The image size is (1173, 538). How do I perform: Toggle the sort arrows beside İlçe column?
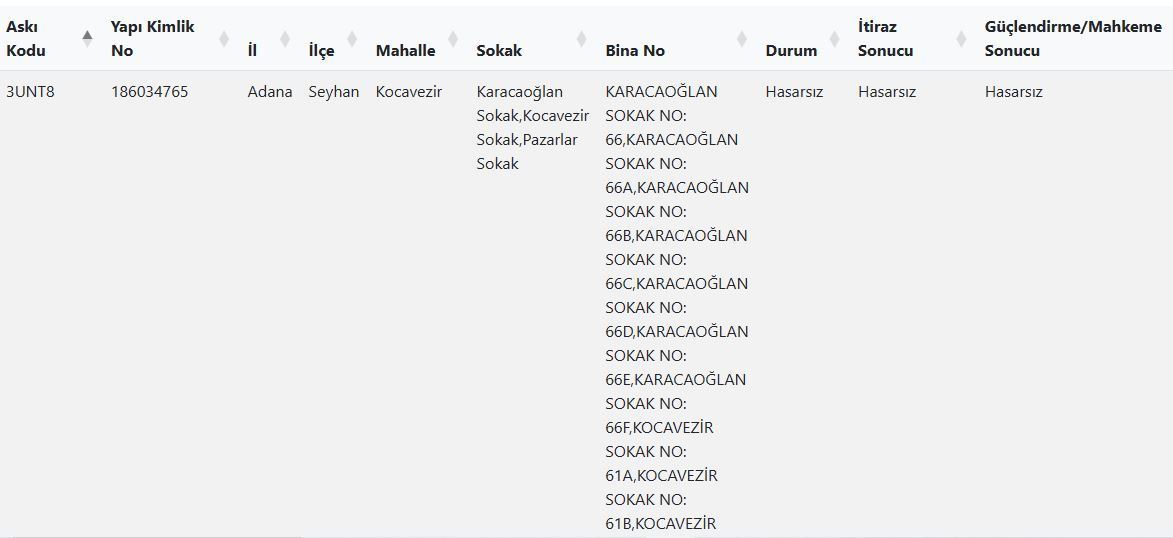[x=351, y=39]
